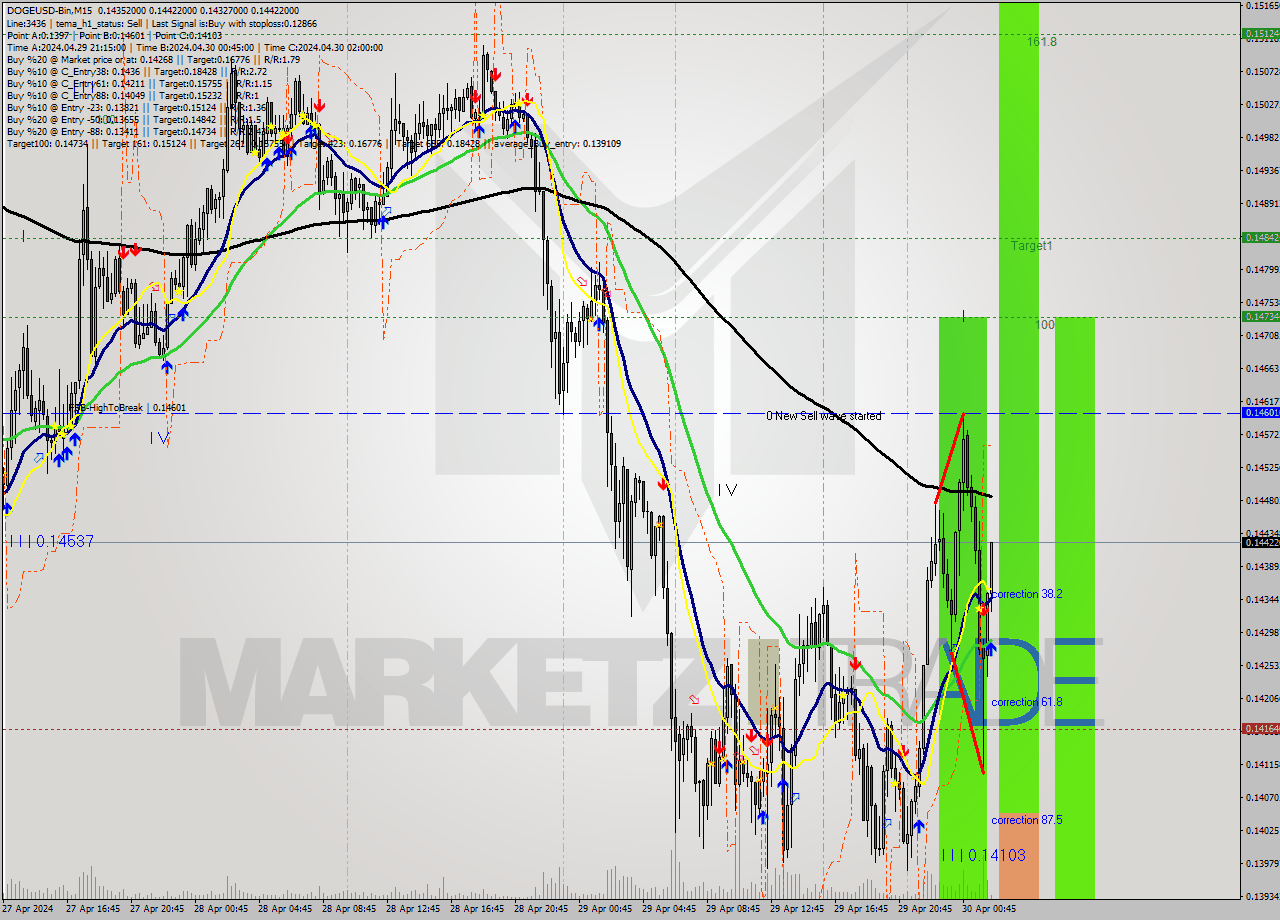Click the black 0.14422 current price tag

1260,542
